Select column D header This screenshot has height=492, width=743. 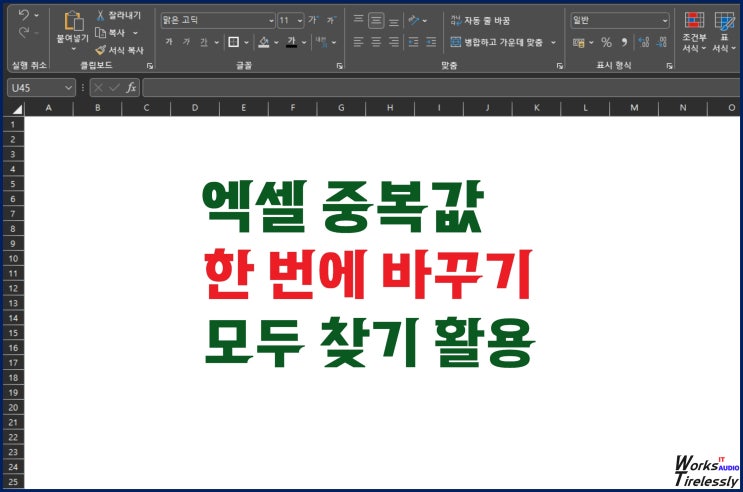pos(195,108)
